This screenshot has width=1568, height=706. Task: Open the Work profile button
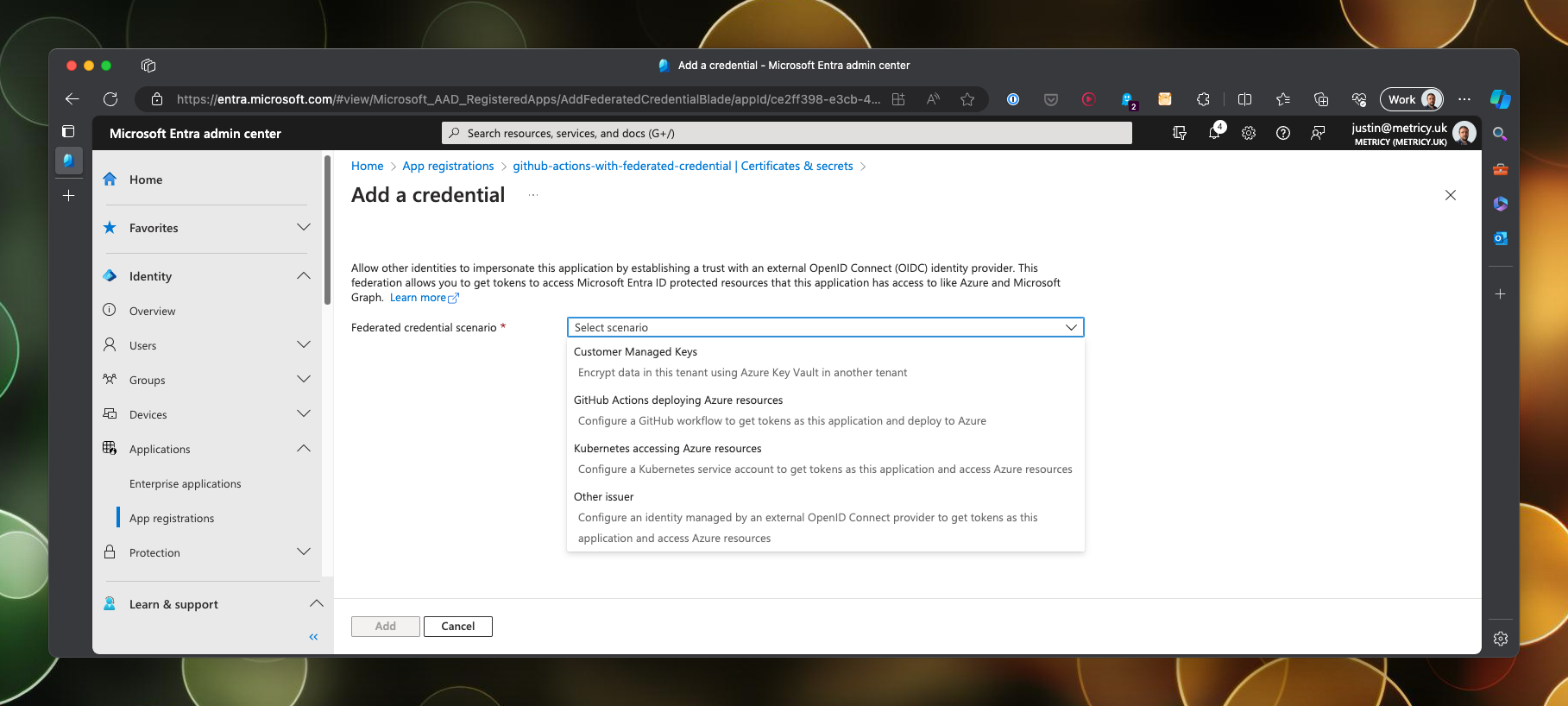[x=1412, y=99]
